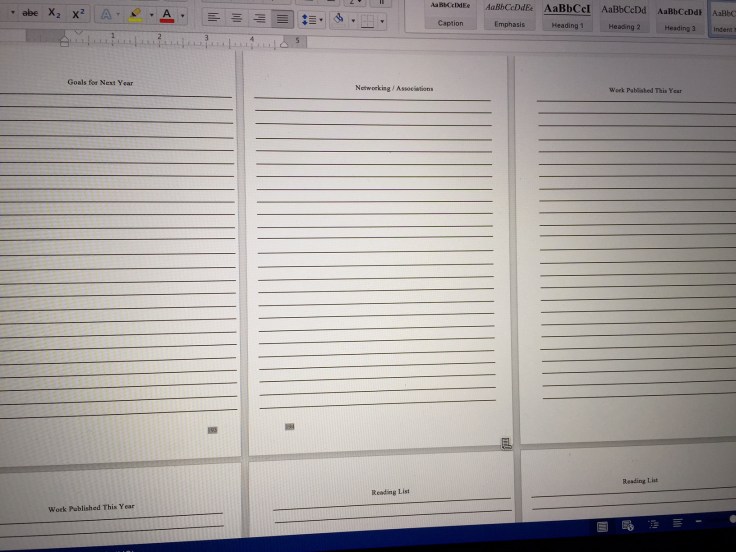Align text to the left
The width and height of the screenshot is (736, 552).
pyautogui.click(x=213, y=18)
